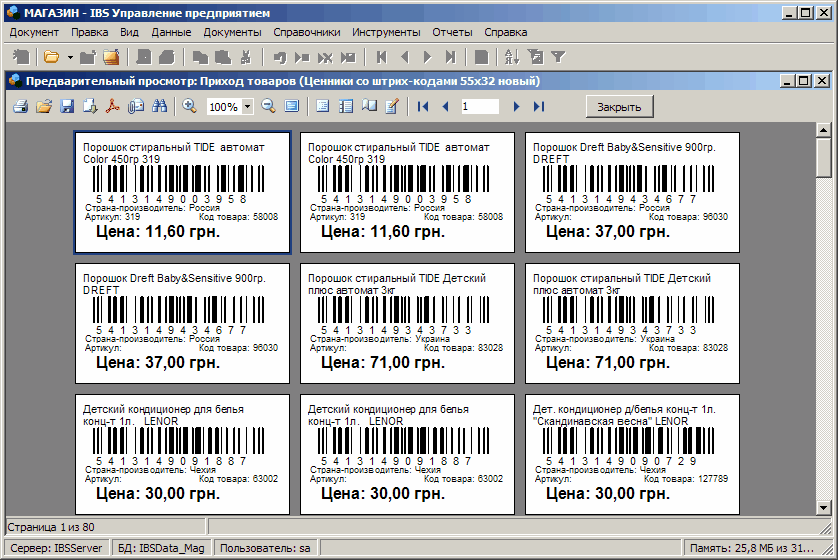This screenshot has width=838, height=560.
Task: Select the Dreft Baby&Sensitive label in top row
Action: click(x=631, y=191)
